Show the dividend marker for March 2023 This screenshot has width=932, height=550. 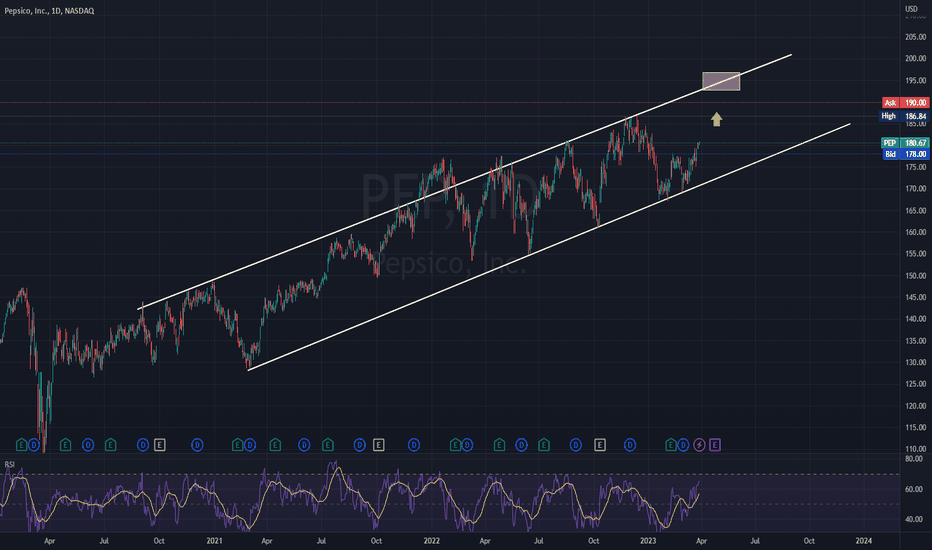pyautogui.click(x=683, y=445)
